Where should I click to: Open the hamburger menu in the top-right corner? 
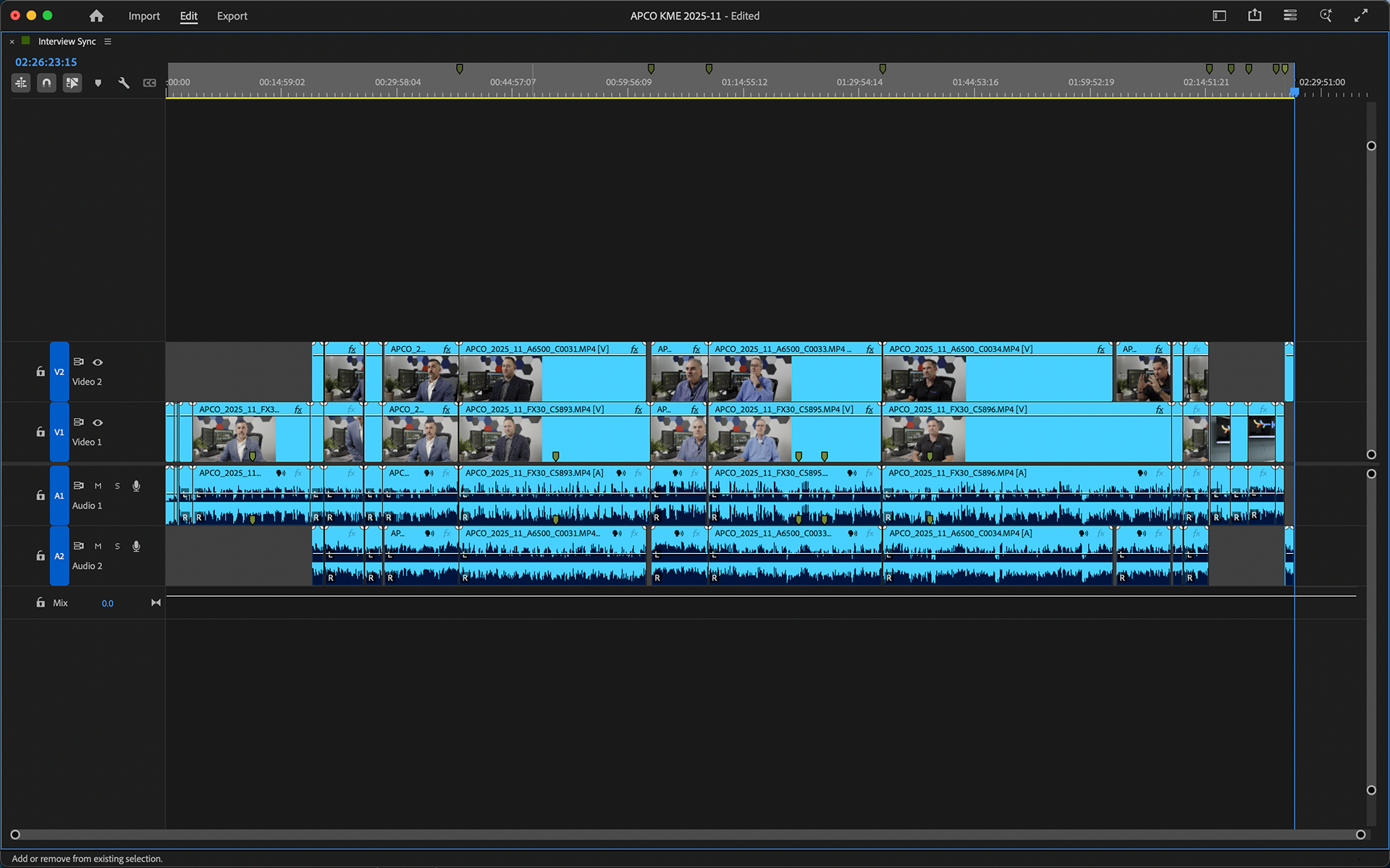click(x=1289, y=15)
